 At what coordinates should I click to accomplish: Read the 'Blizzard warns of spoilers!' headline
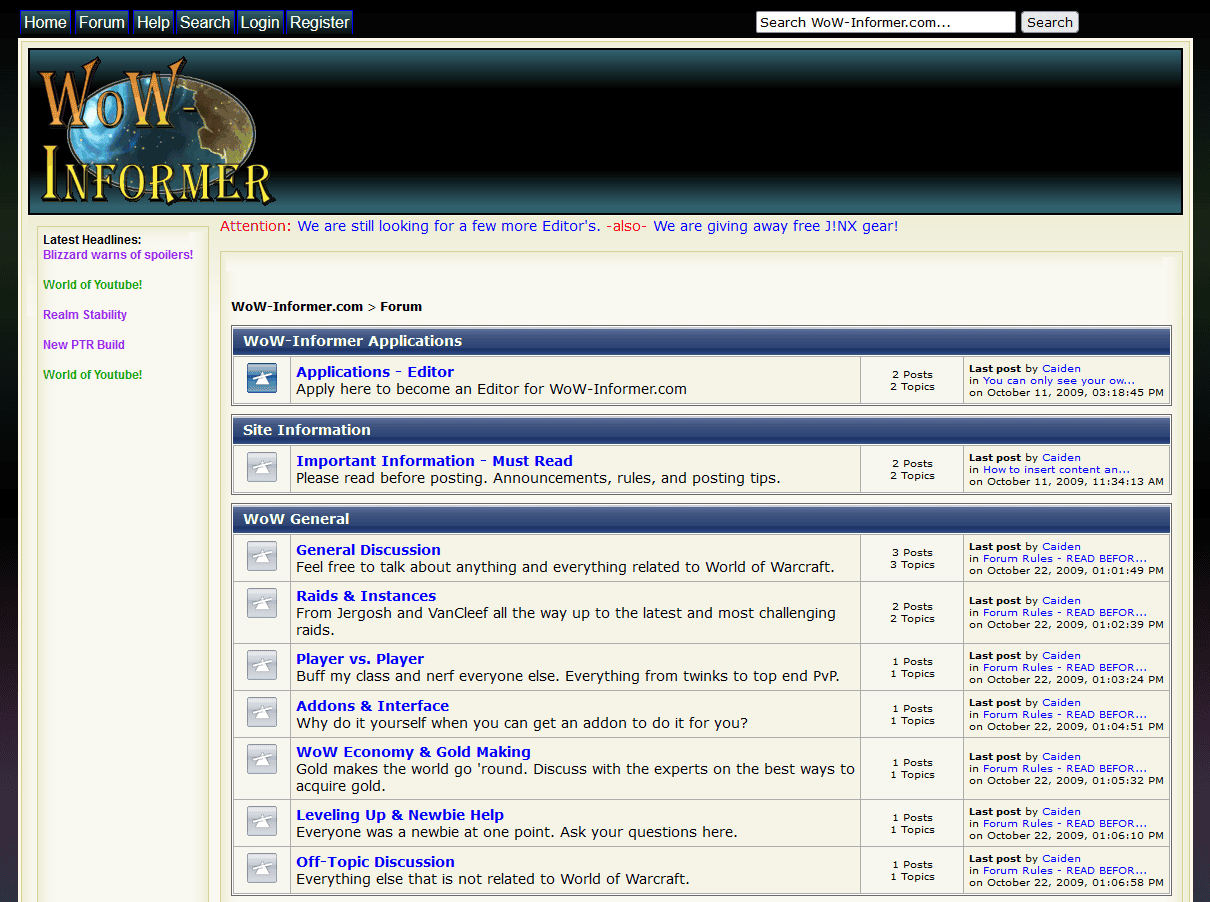pyautogui.click(x=118, y=255)
